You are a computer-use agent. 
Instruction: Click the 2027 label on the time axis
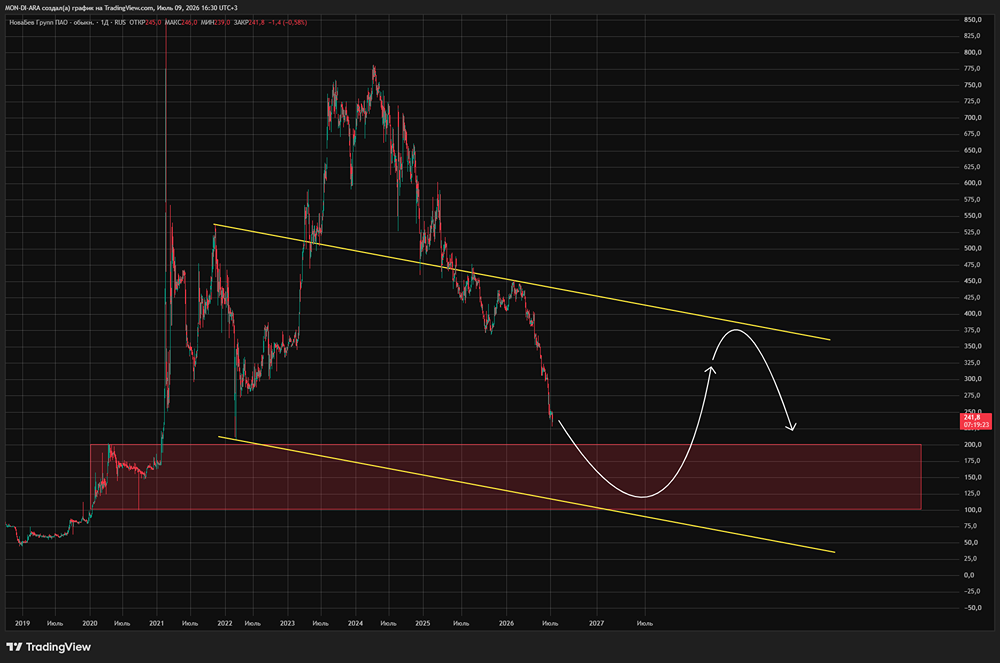(x=596, y=623)
